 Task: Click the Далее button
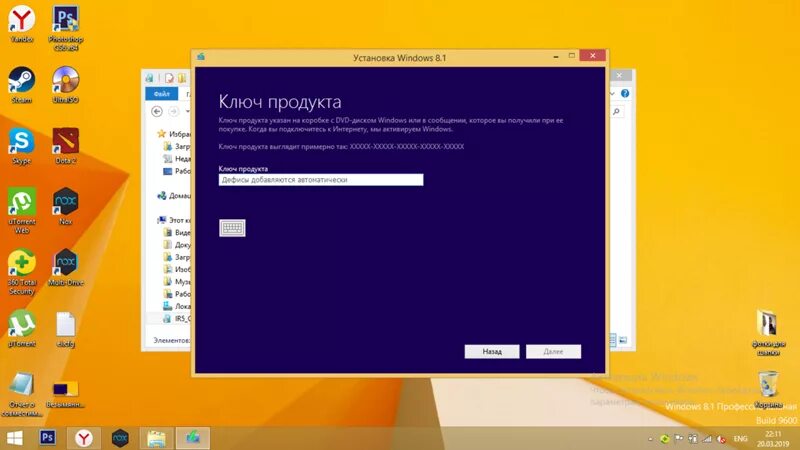pyautogui.click(x=553, y=352)
